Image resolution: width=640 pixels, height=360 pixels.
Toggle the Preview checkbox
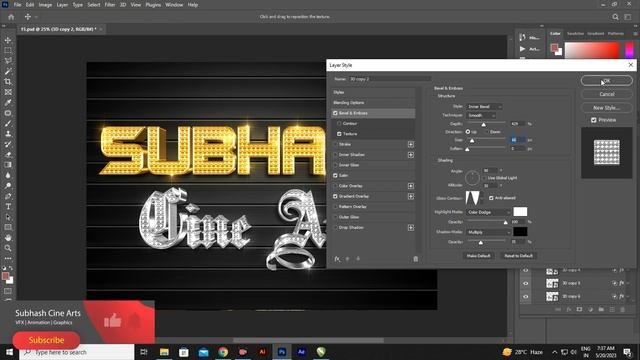pyautogui.click(x=594, y=120)
